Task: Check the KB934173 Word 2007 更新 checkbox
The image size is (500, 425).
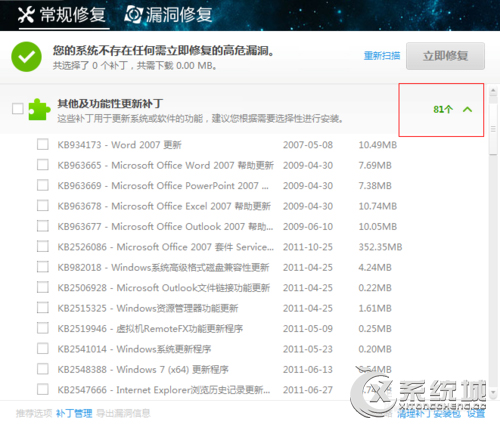Action: [43, 145]
